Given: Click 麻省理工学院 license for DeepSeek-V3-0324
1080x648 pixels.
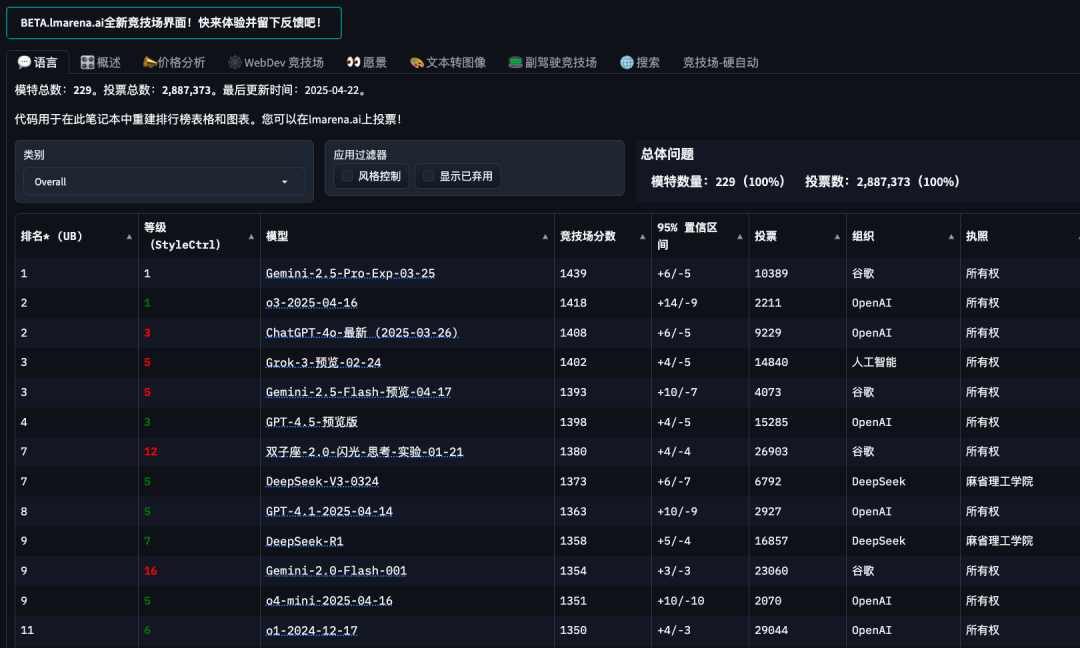Looking at the screenshot, I should coord(999,481).
